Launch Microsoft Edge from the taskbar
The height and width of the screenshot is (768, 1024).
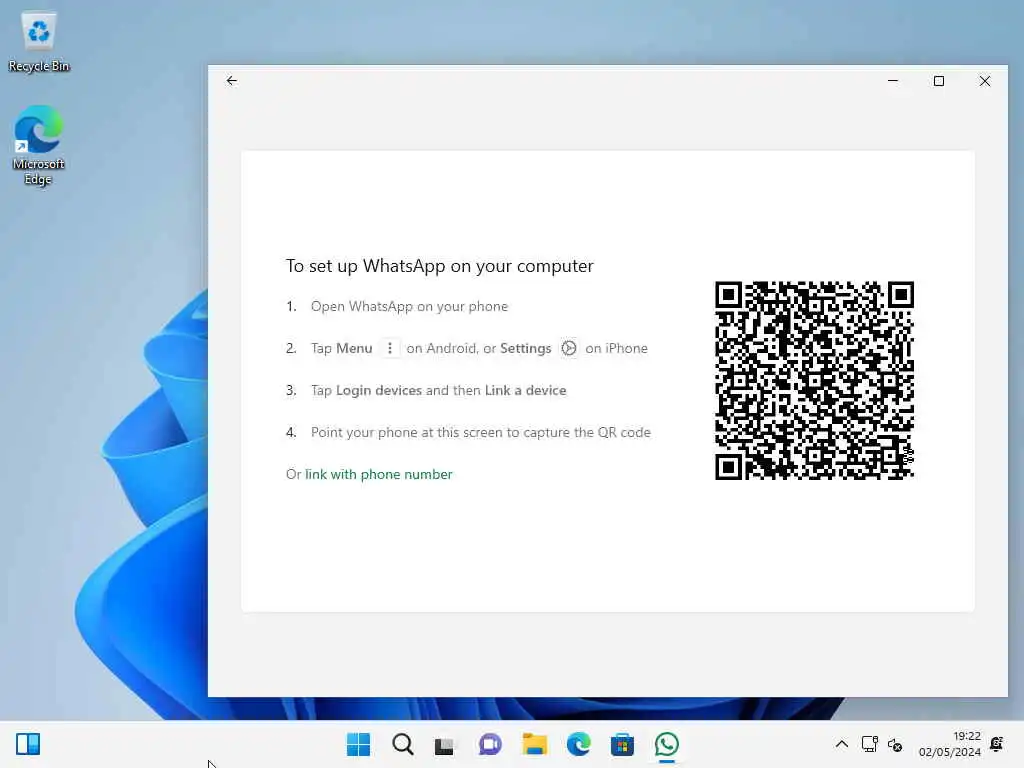tap(578, 744)
